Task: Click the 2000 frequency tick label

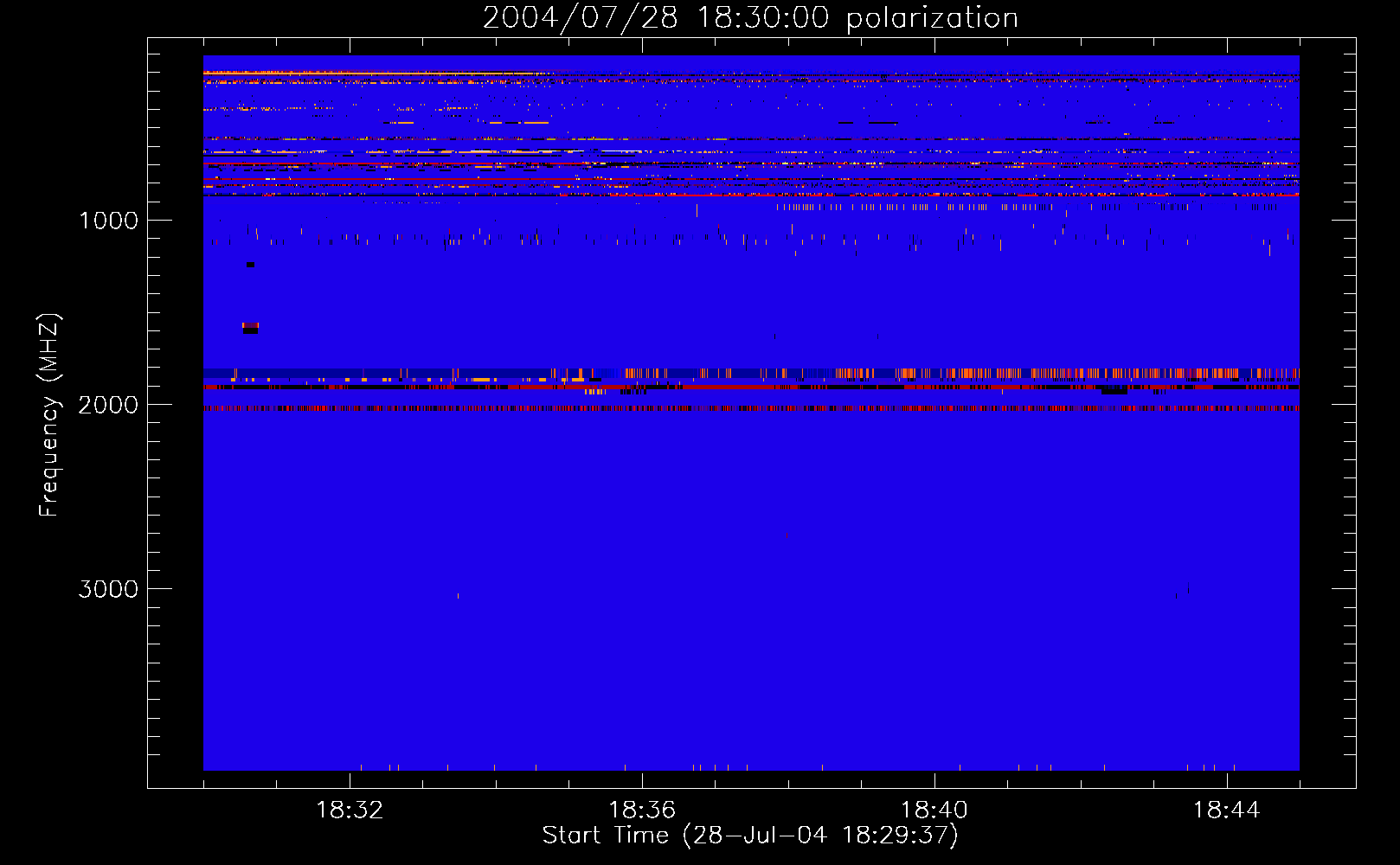Action: [x=108, y=405]
